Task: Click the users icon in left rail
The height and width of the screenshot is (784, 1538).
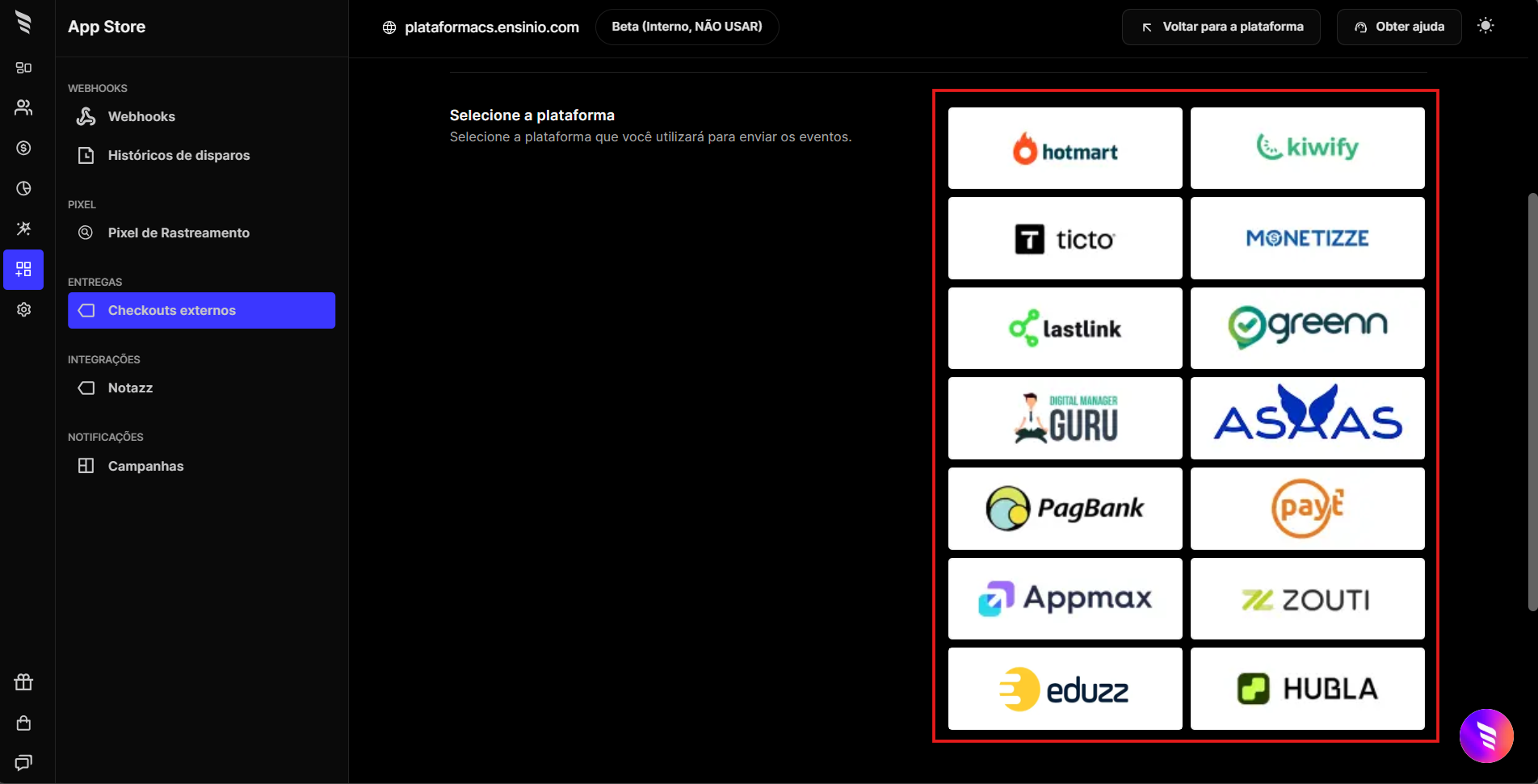Action: coord(23,107)
